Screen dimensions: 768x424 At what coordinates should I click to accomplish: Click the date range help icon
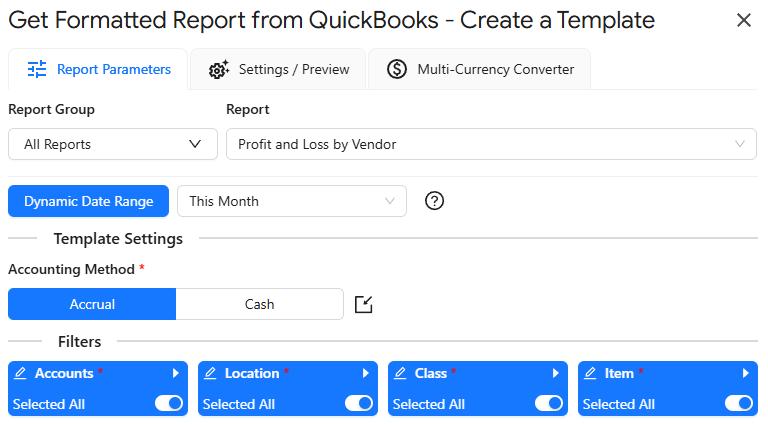coord(434,201)
